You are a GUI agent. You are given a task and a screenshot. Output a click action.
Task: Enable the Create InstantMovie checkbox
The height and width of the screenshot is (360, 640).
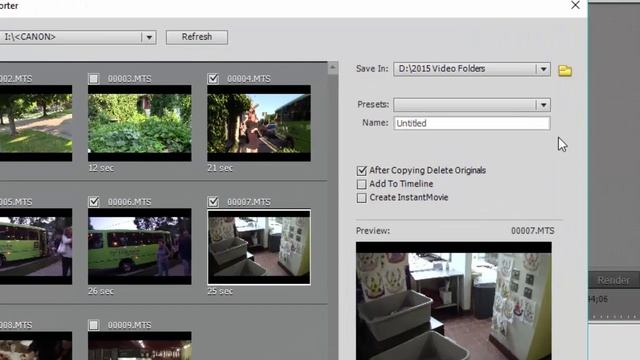point(362,198)
